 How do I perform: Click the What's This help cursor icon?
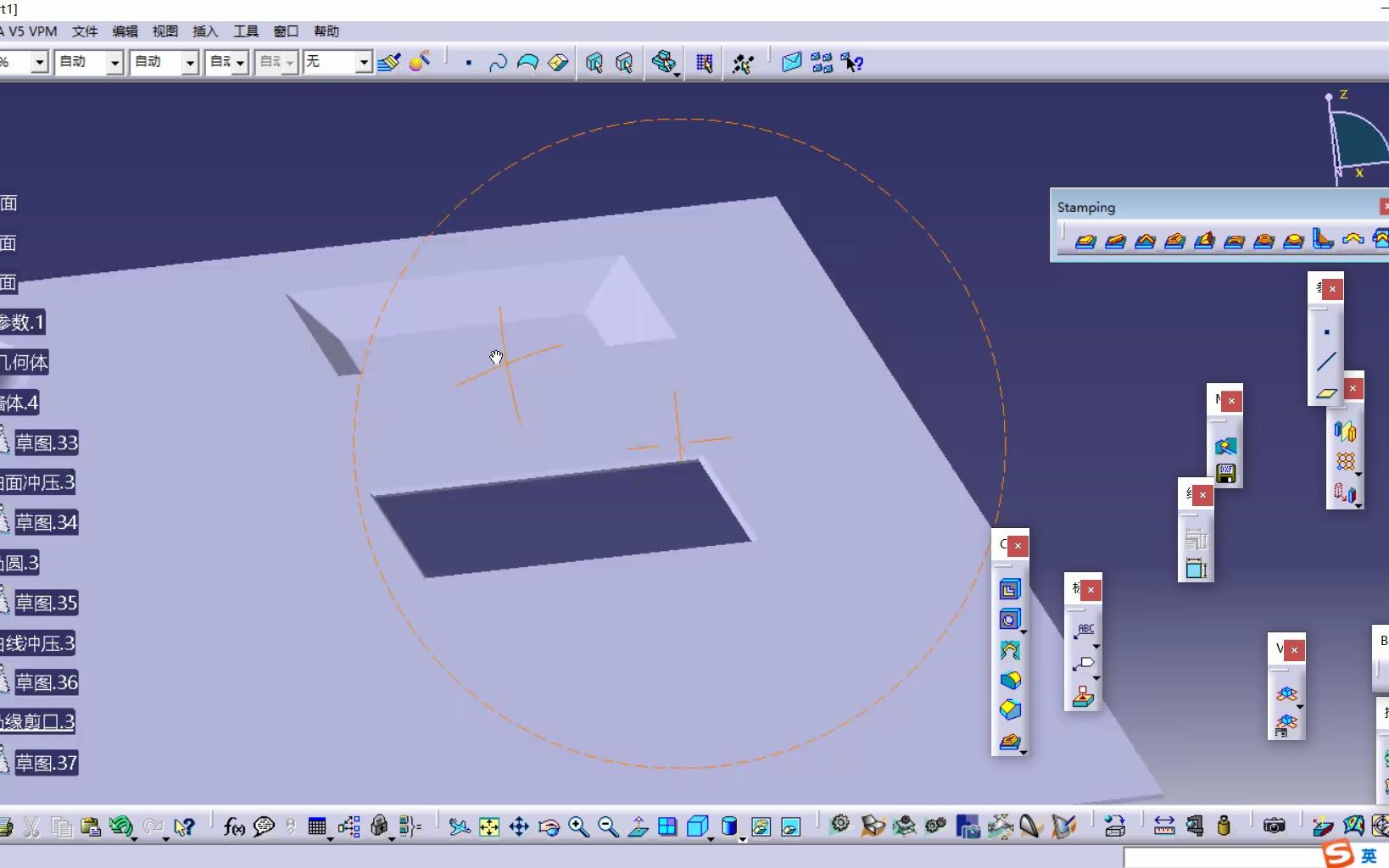(x=851, y=63)
